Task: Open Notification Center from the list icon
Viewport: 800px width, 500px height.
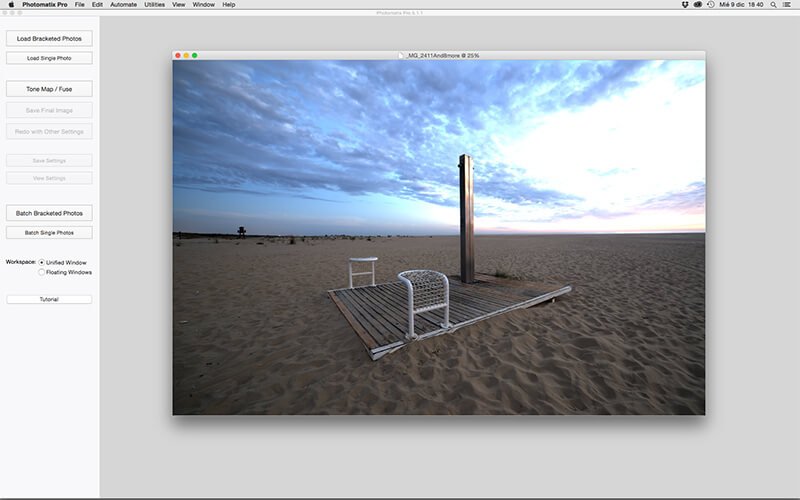Action: (x=787, y=5)
